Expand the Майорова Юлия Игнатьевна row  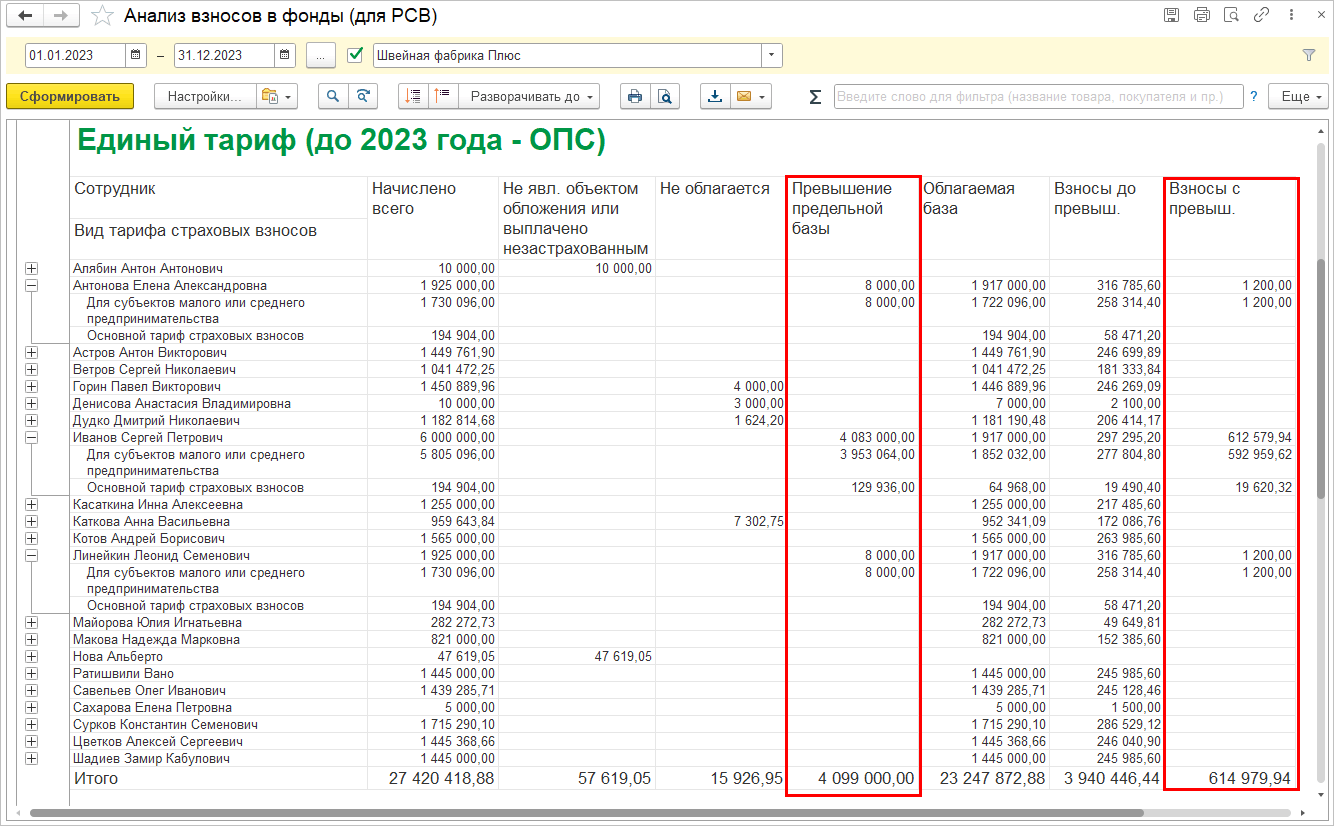[x=31, y=623]
